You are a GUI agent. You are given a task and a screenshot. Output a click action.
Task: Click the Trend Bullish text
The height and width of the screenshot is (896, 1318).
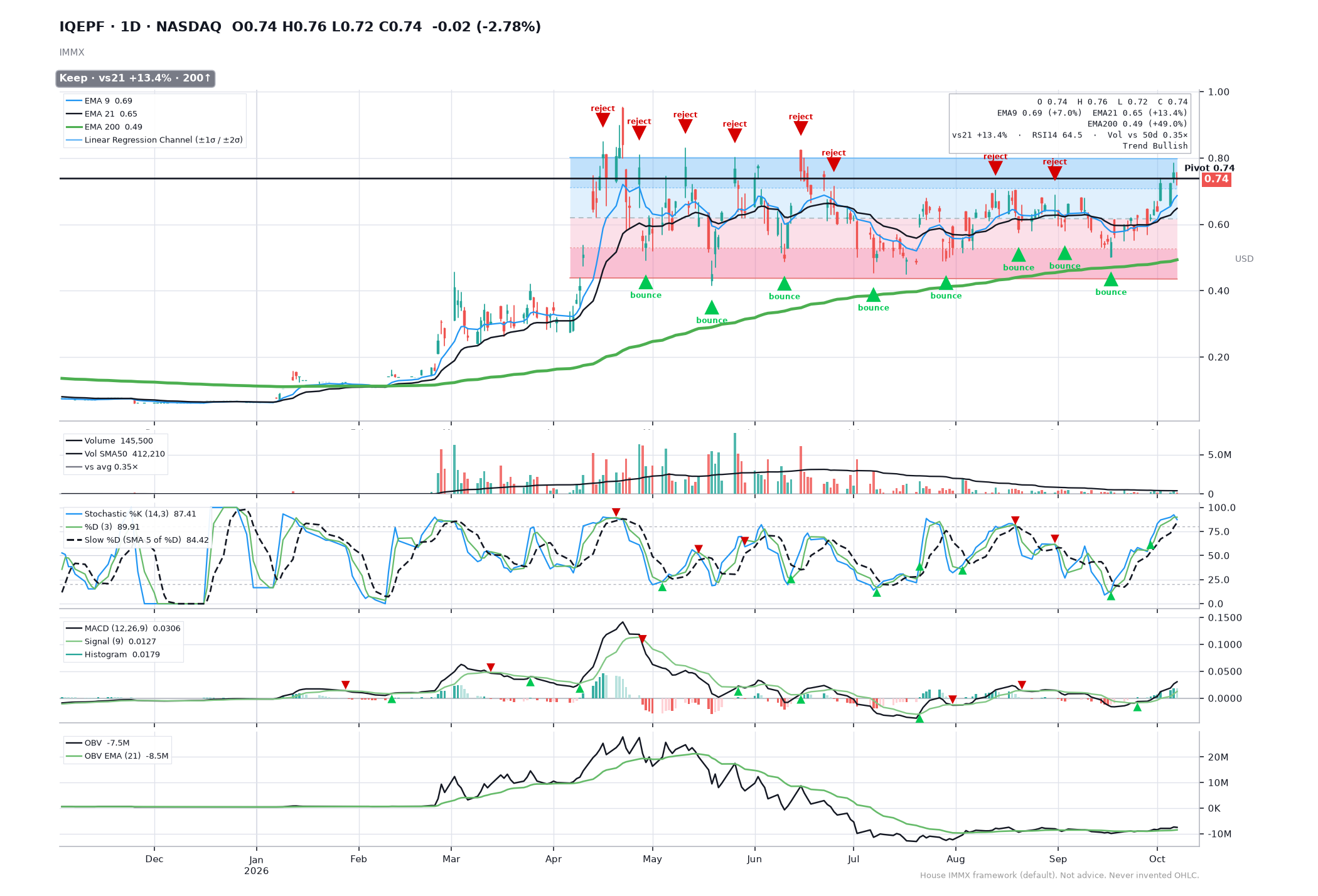pos(1155,146)
